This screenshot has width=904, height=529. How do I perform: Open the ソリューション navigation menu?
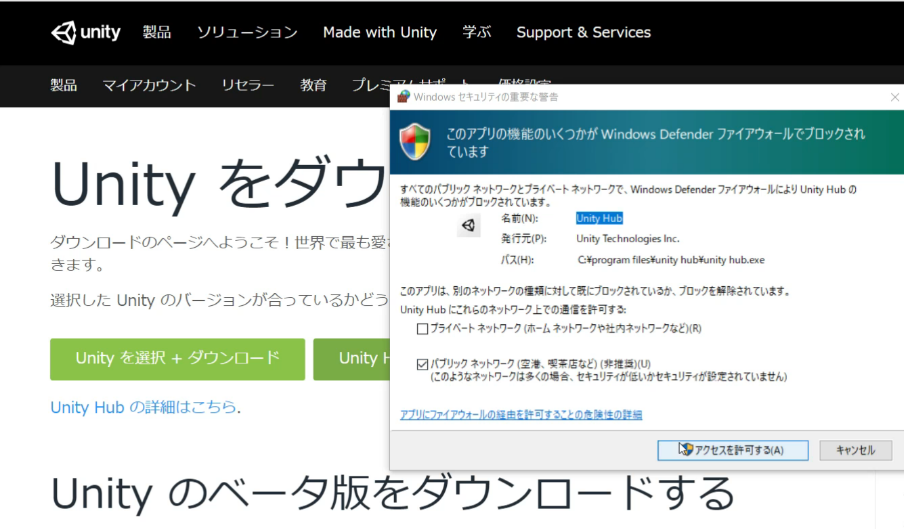[x=247, y=32]
